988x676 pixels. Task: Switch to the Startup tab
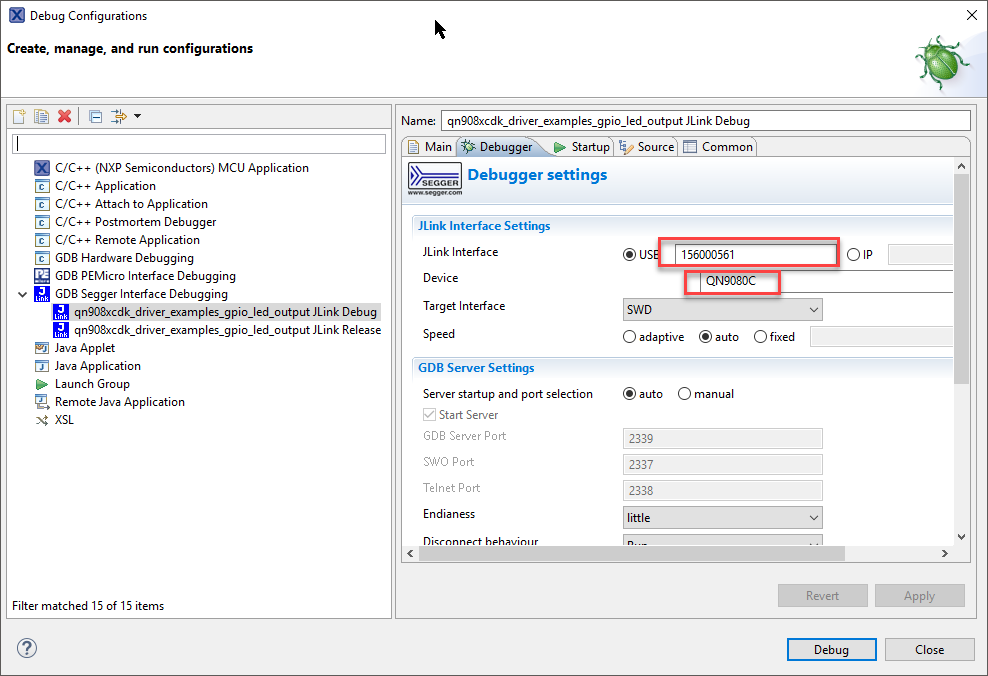coord(581,147)
